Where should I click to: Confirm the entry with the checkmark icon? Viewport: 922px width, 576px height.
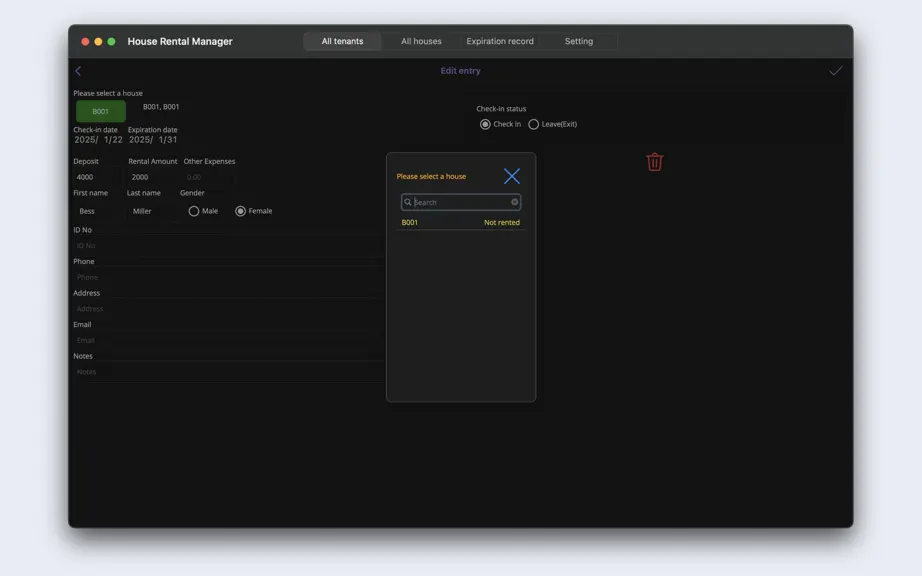click(x=836, y=71)
